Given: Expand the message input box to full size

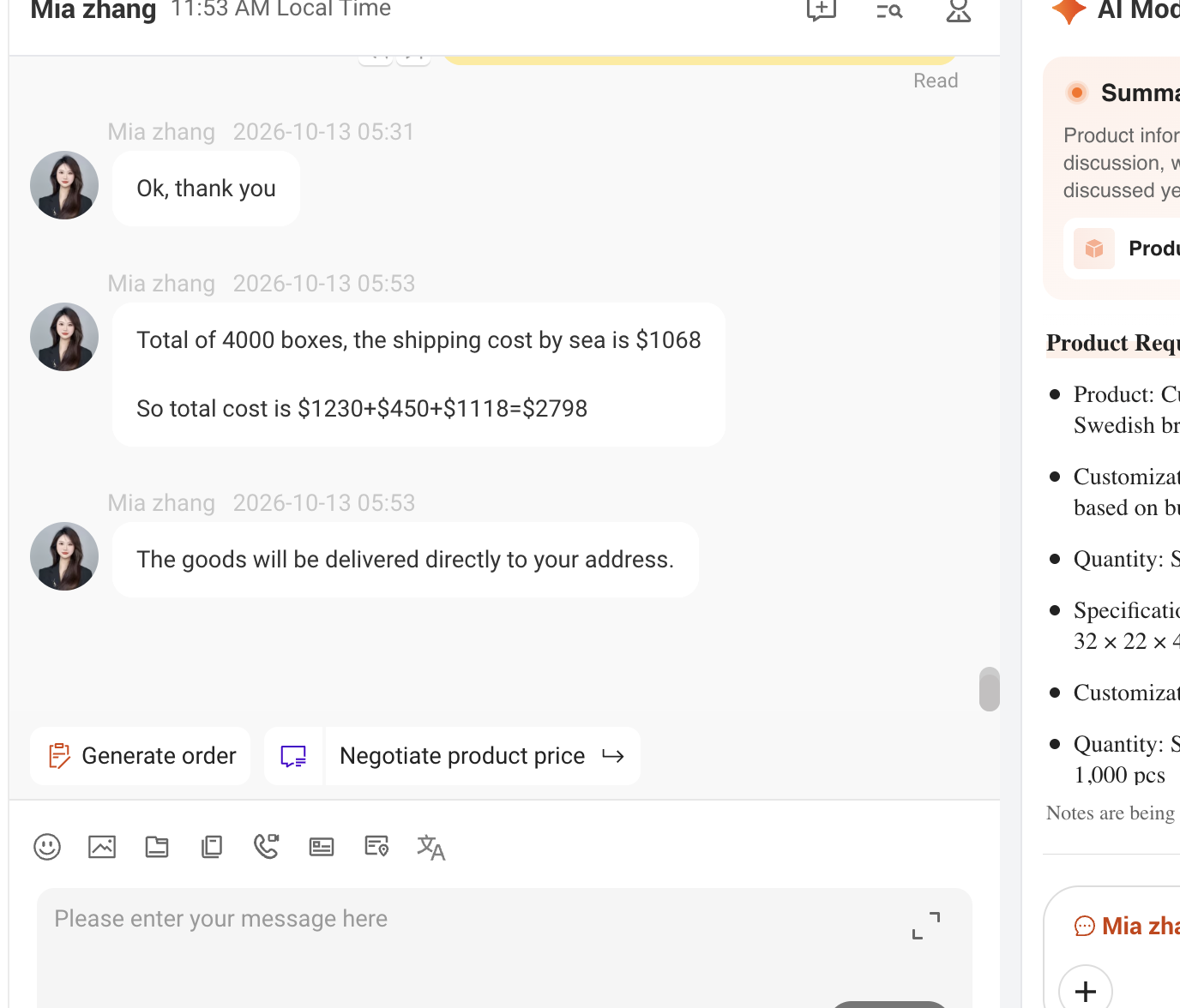Looking at the screenshot, I should click(926, 926).
